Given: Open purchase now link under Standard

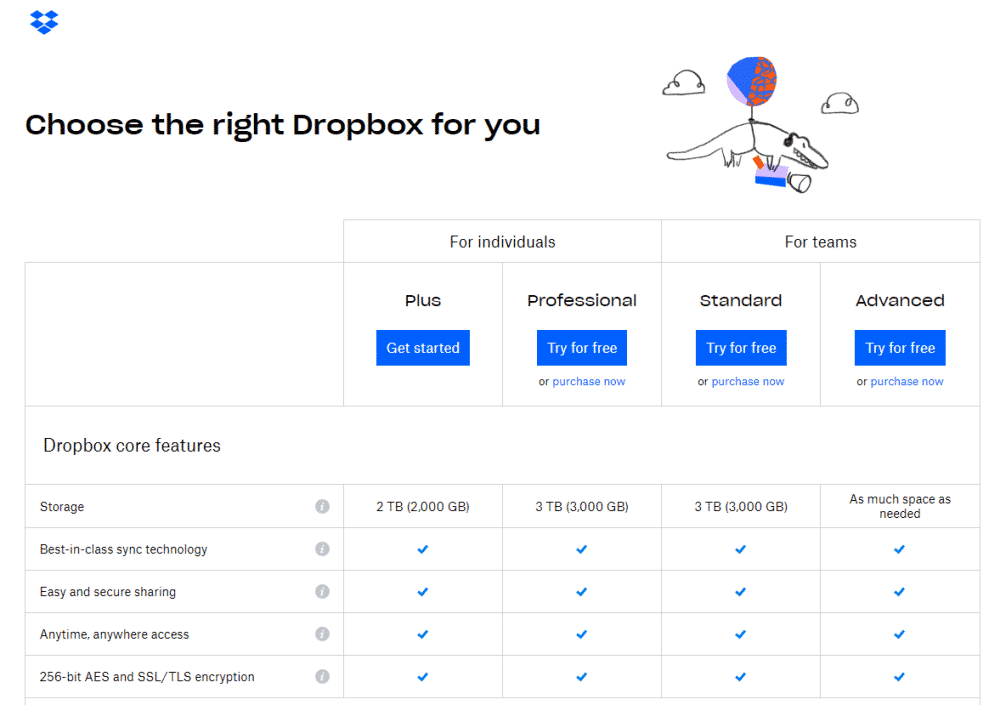Looking at the screenshot, I should (748, 382).
